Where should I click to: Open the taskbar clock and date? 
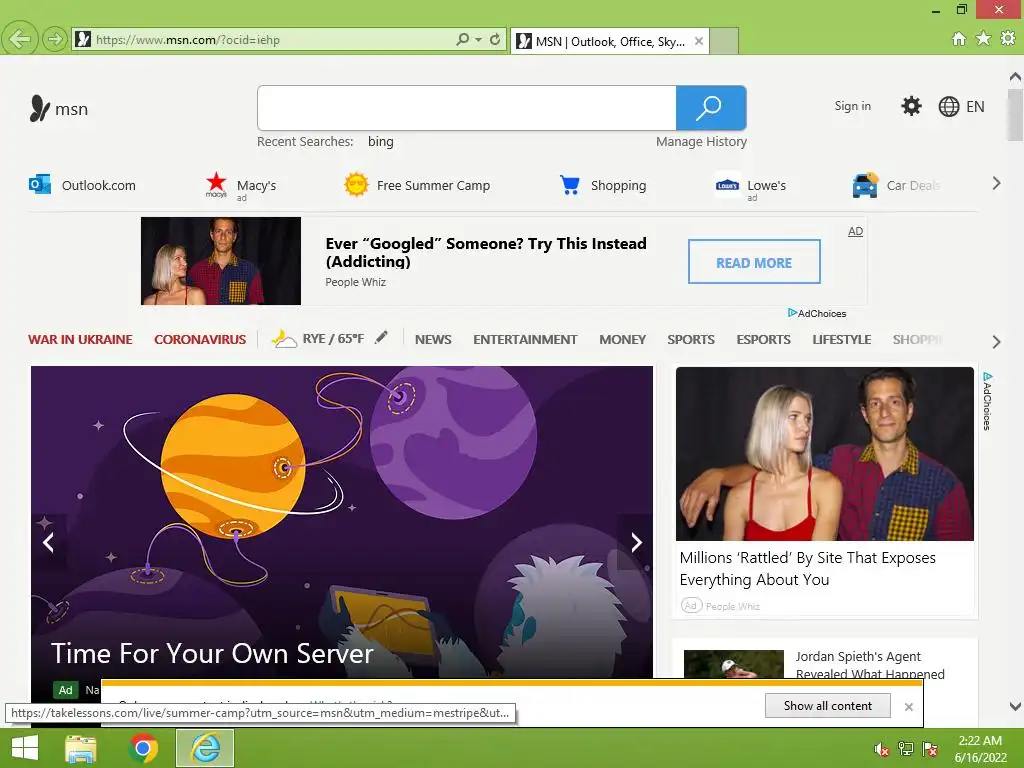point(980,749)
